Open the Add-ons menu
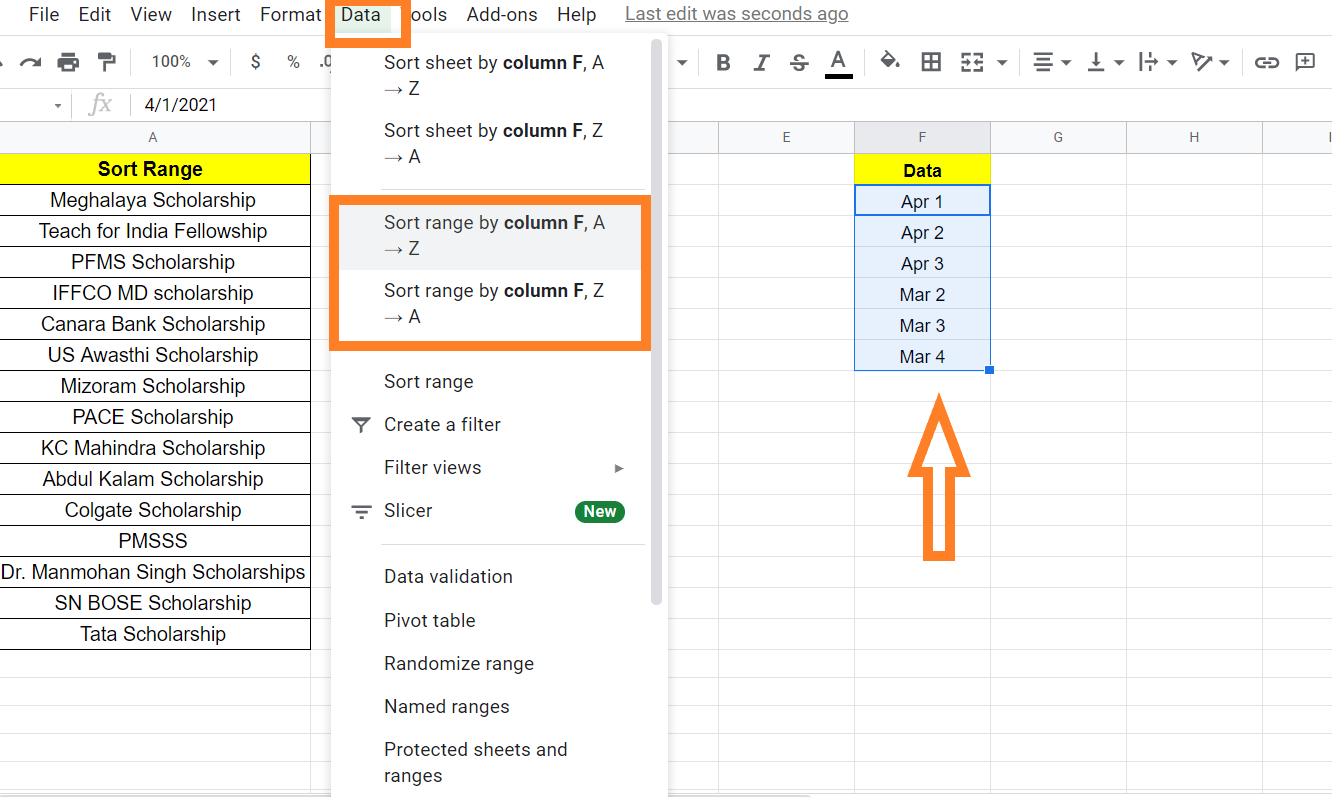Viewport: 1332px width, 797px height. [x=502, y=14]
